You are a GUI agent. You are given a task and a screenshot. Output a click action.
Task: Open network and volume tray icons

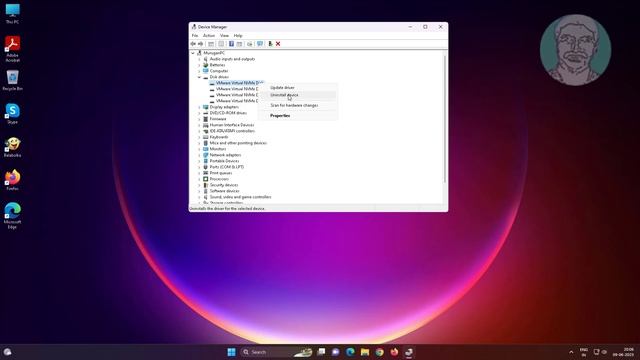[600, 352]
